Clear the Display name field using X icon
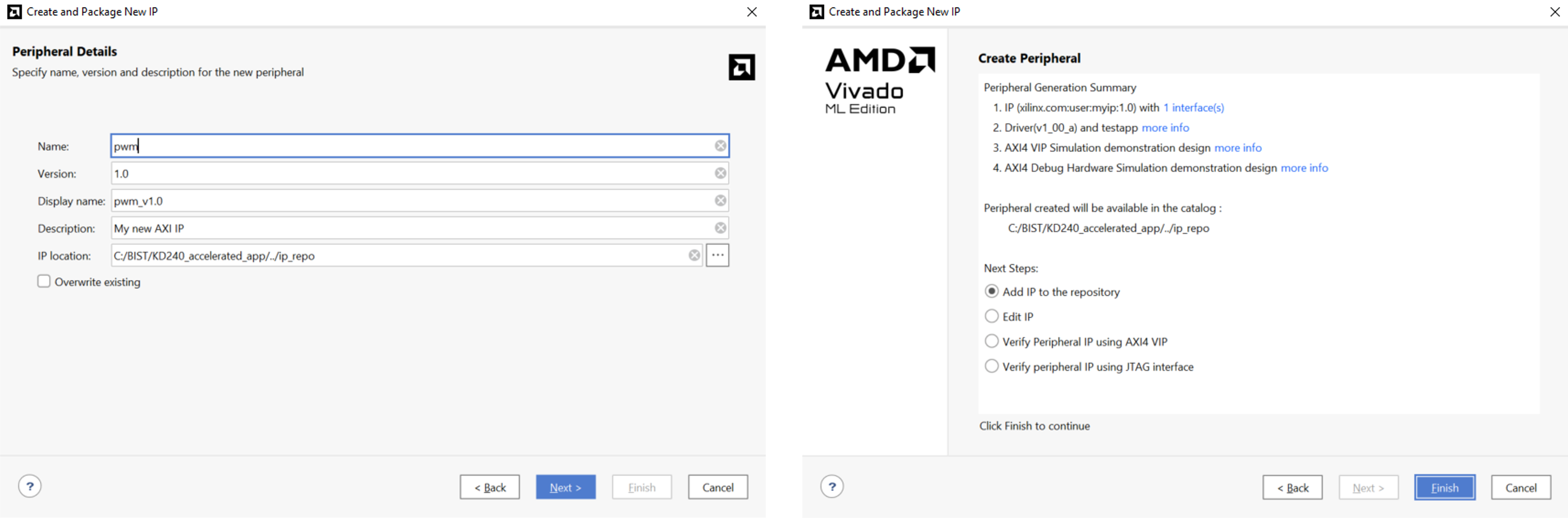Image resolution: width=1568 pixels, height=518 pixels. [720, 201]
